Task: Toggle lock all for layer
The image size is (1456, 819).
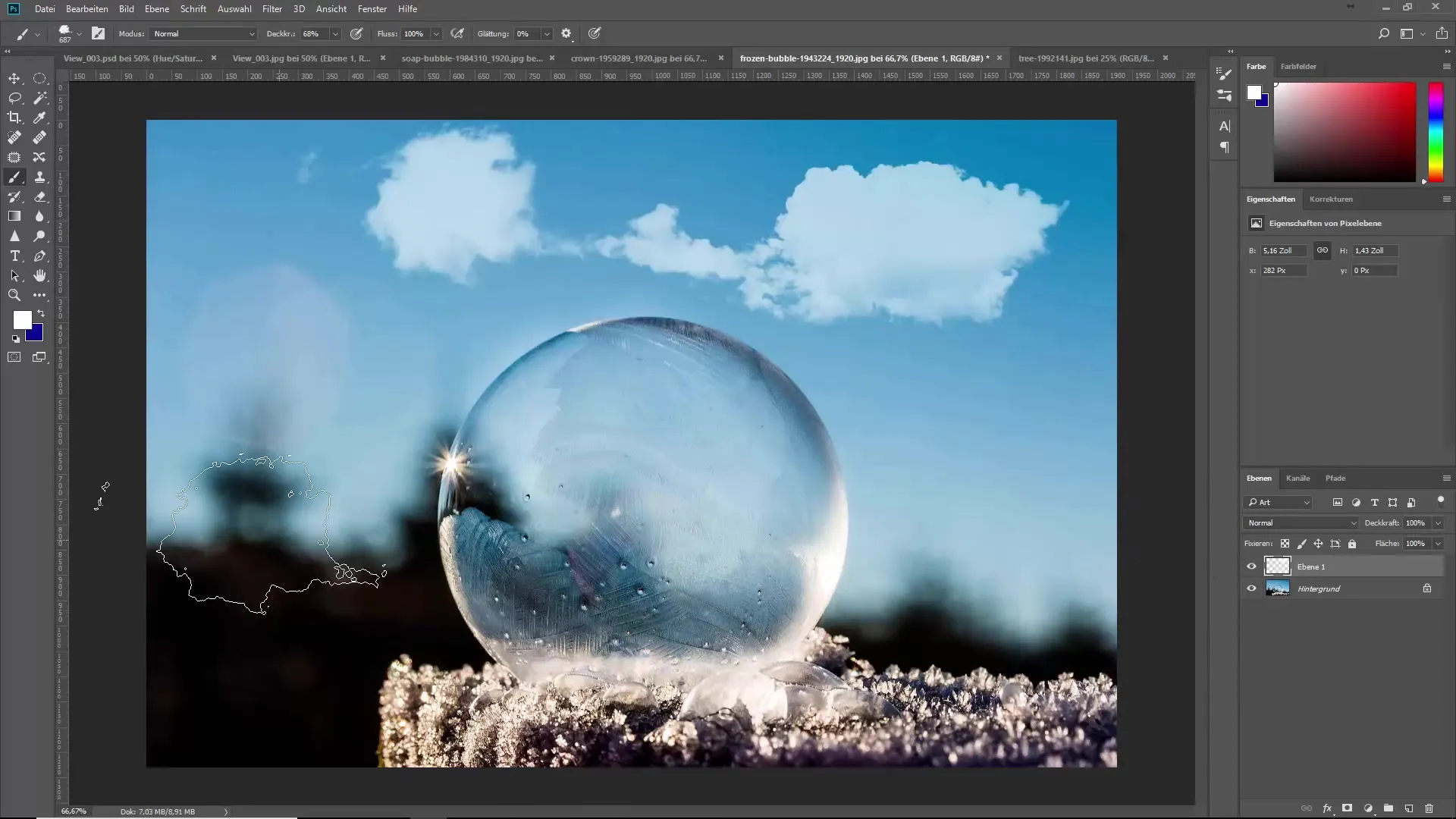Action: pyautogui.click(x=1352, y=544)
